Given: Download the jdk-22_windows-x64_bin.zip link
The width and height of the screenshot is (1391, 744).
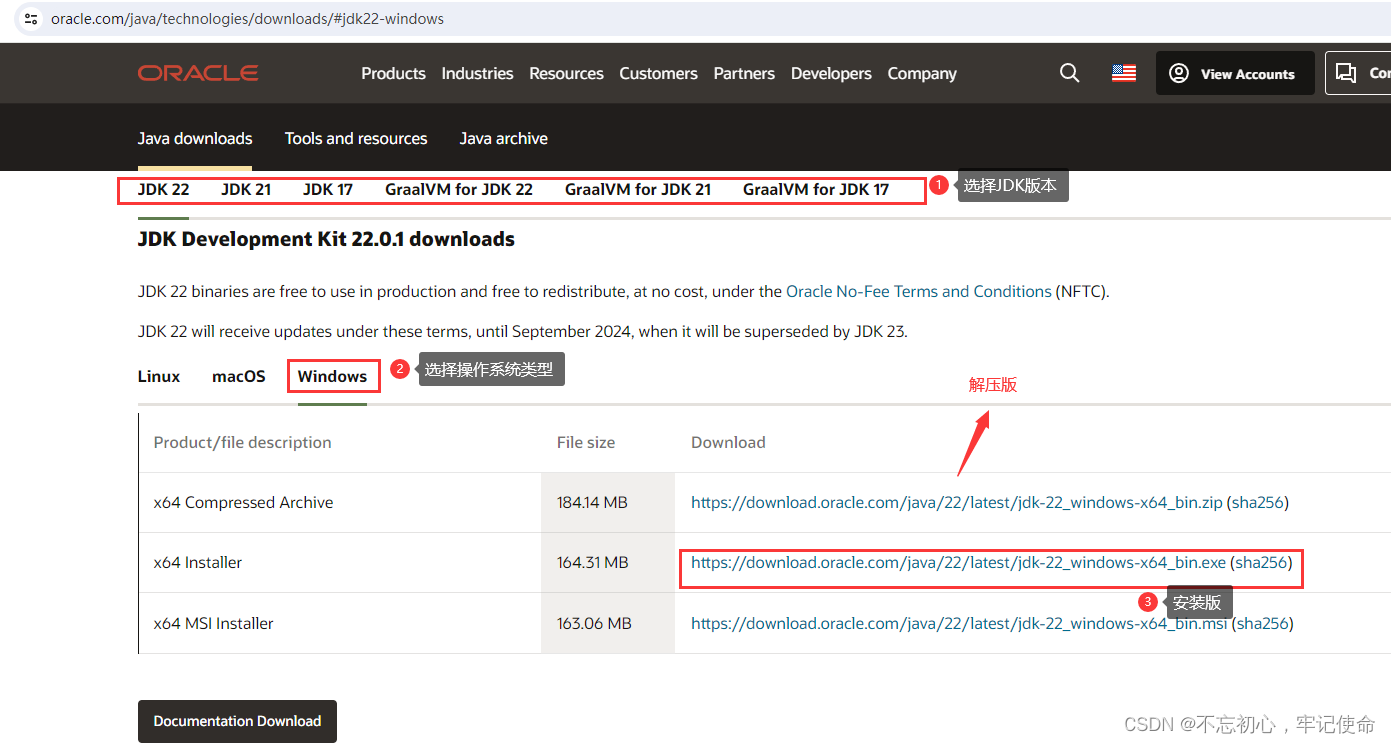Looking at the screenshot, I should 957,502.
